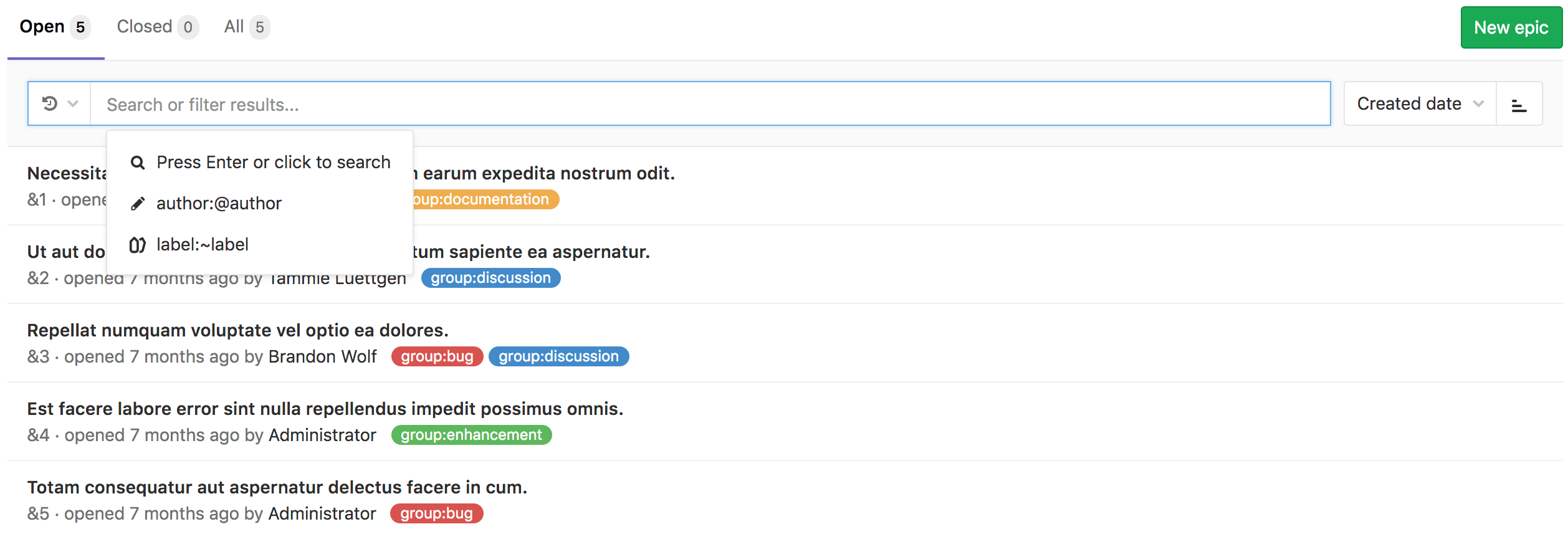Screen dimensions: 1568x557
Task: Expand the chevron next to search history
Action: tap(72, 103)
